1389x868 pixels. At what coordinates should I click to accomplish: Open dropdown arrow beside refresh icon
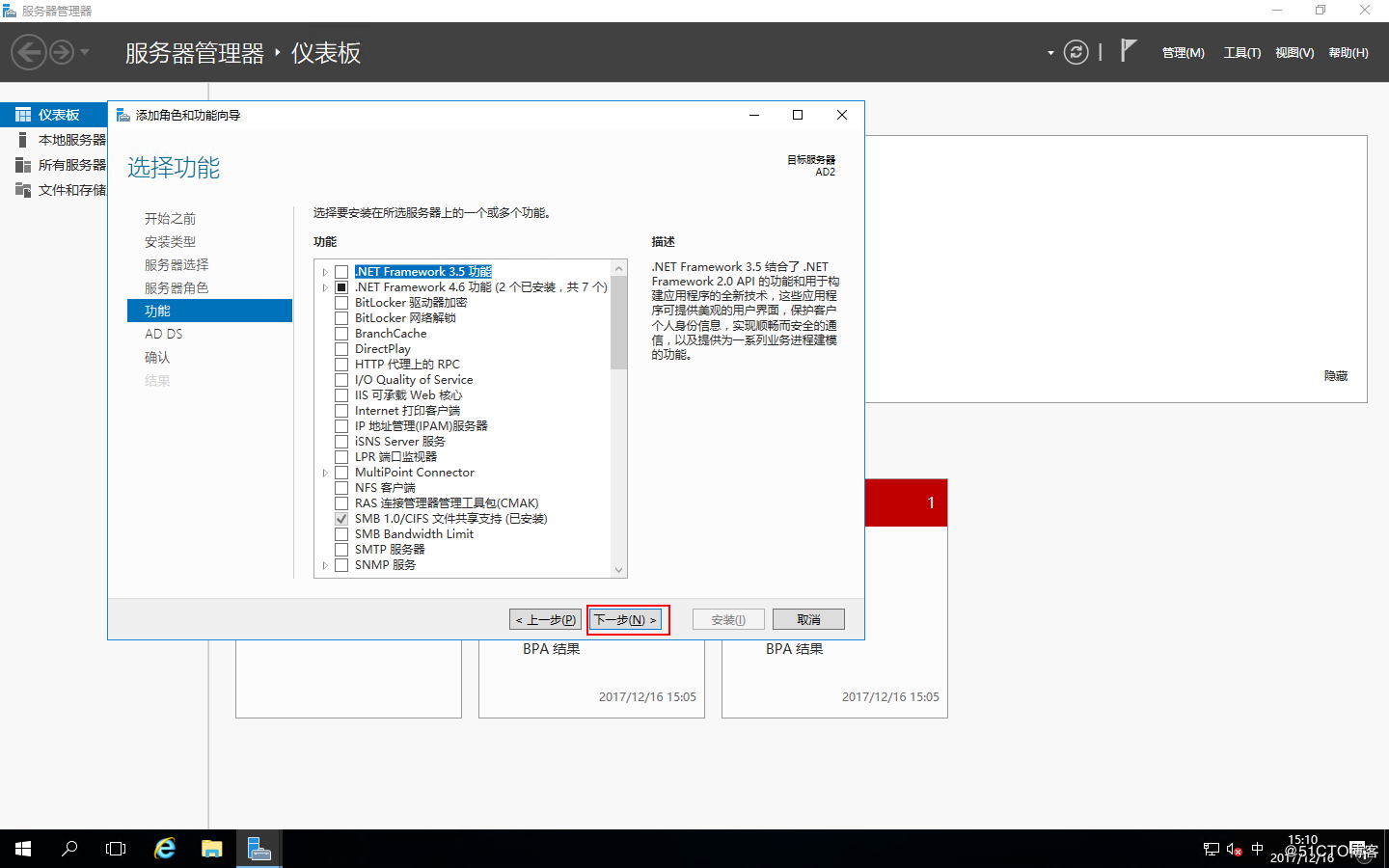tap(1050, 53)
